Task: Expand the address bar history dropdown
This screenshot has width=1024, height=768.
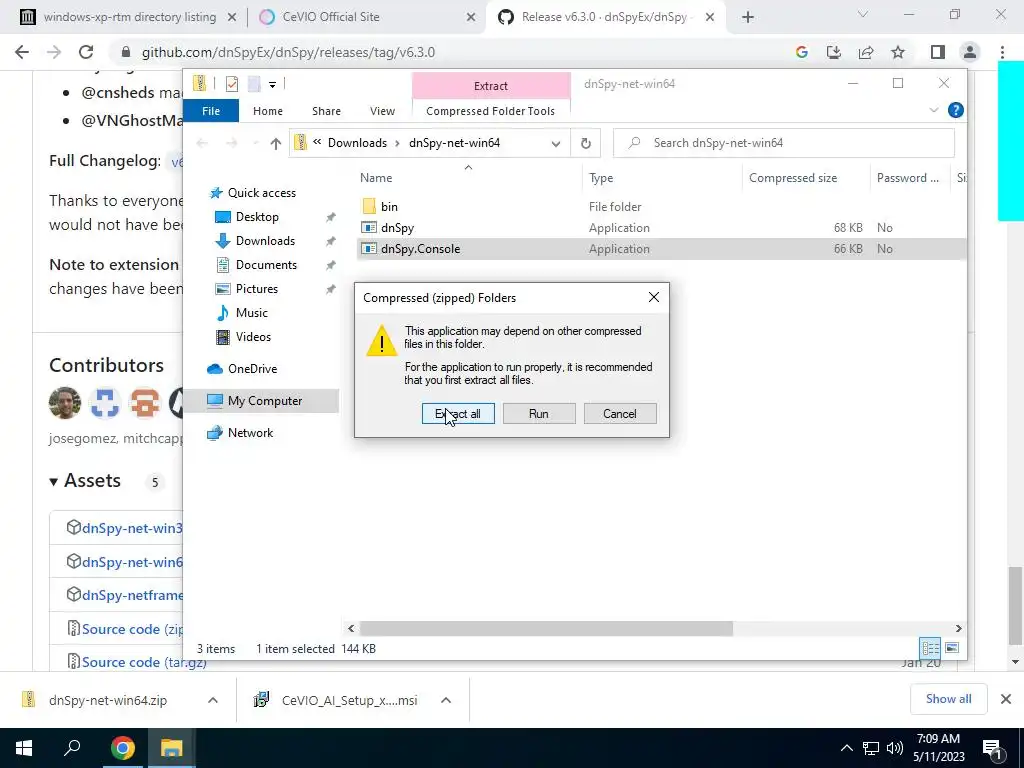Action: click(x=556, y=143)
